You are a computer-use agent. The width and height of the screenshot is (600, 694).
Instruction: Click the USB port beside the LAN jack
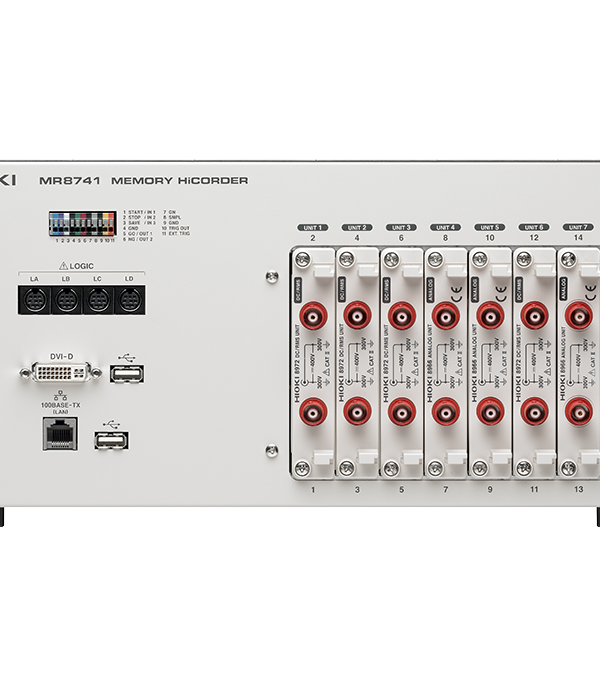112,441
